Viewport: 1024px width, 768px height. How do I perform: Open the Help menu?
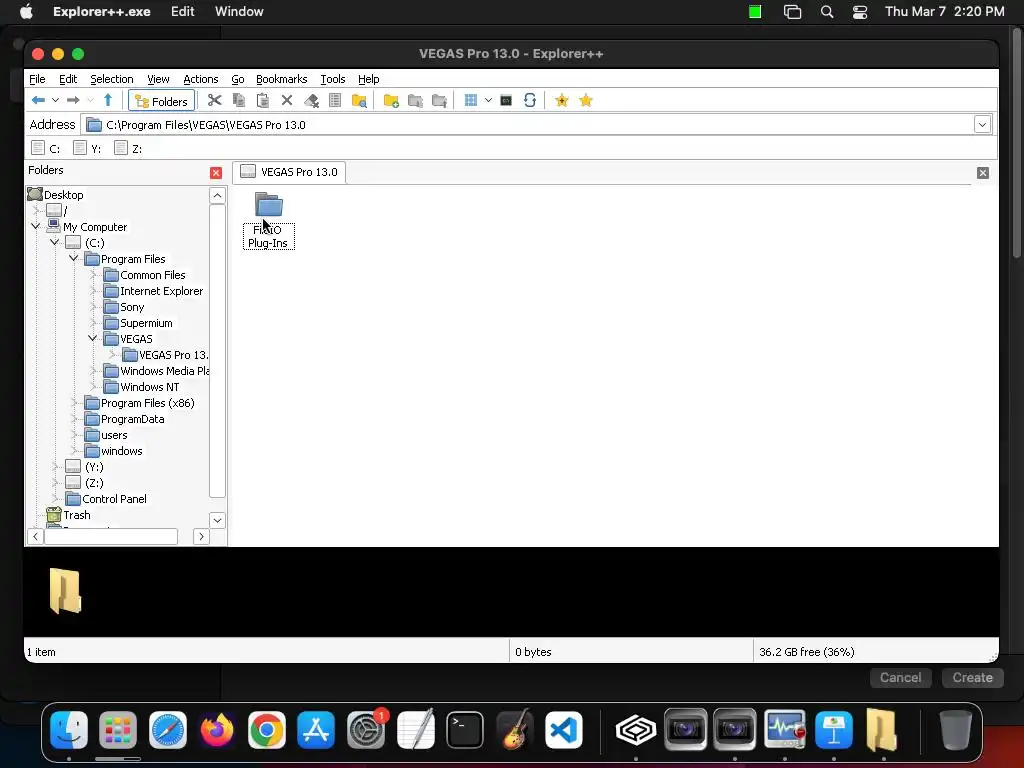368,79
